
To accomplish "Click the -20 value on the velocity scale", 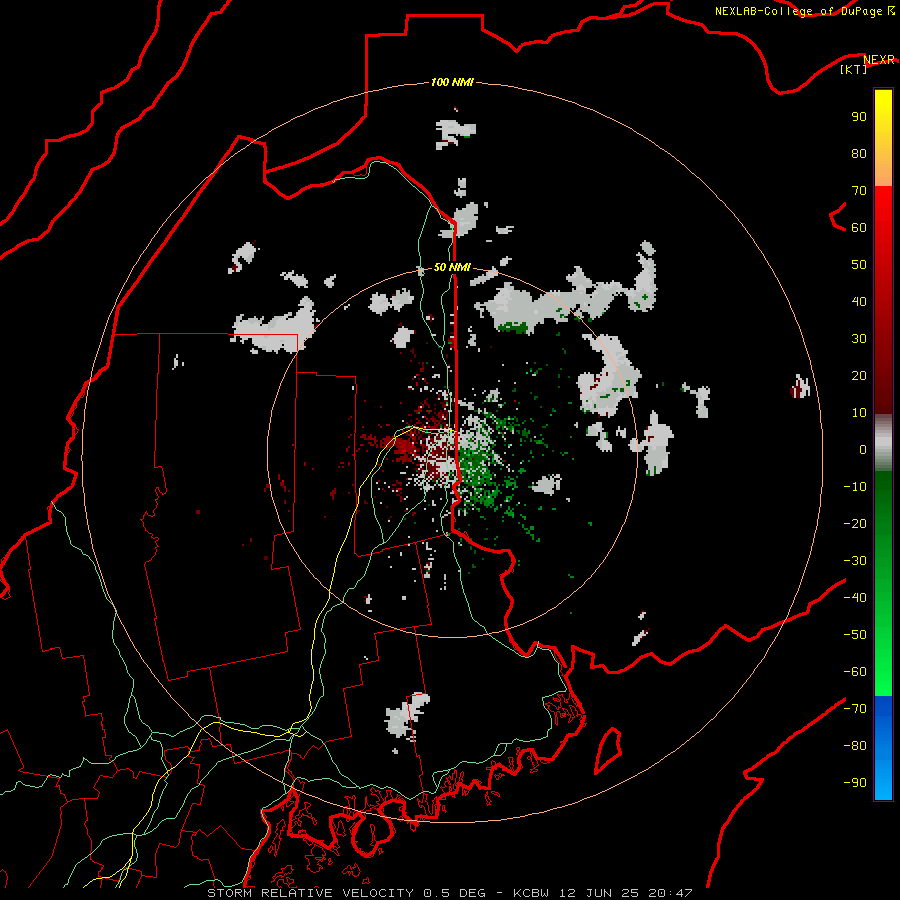I will [855, 523].
